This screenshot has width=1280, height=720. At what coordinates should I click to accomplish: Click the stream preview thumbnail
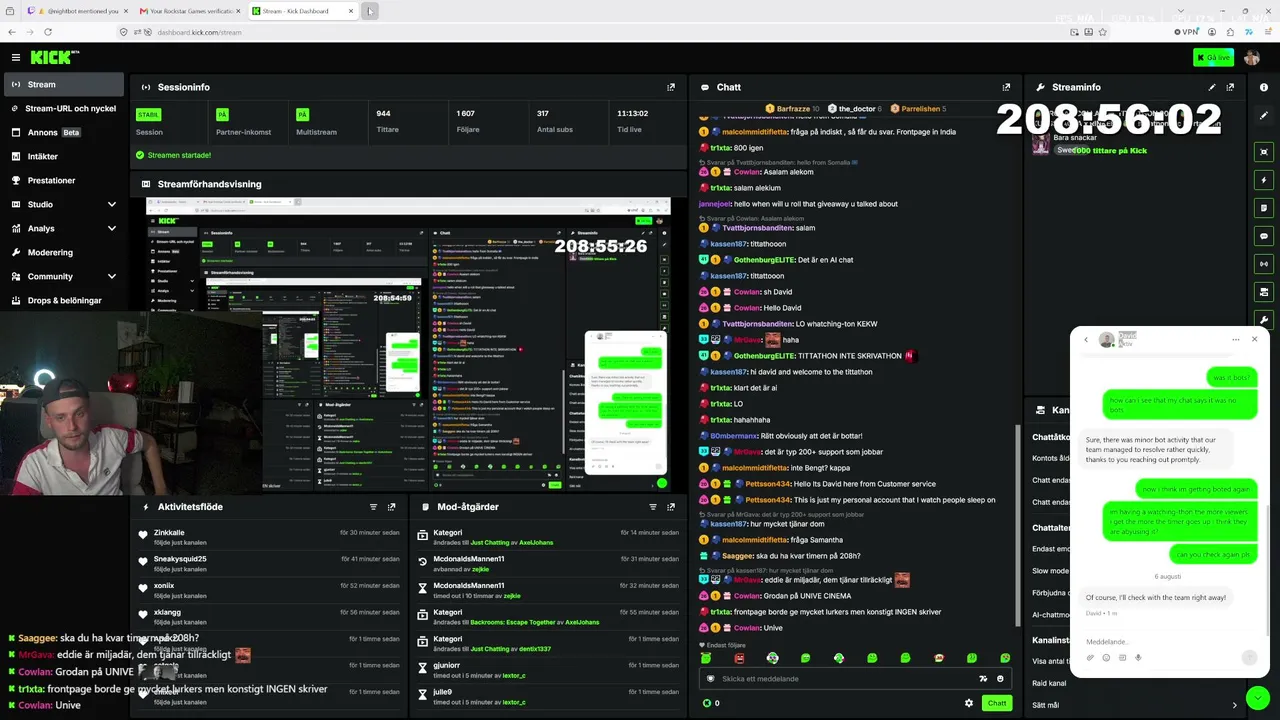coord(408,344)
